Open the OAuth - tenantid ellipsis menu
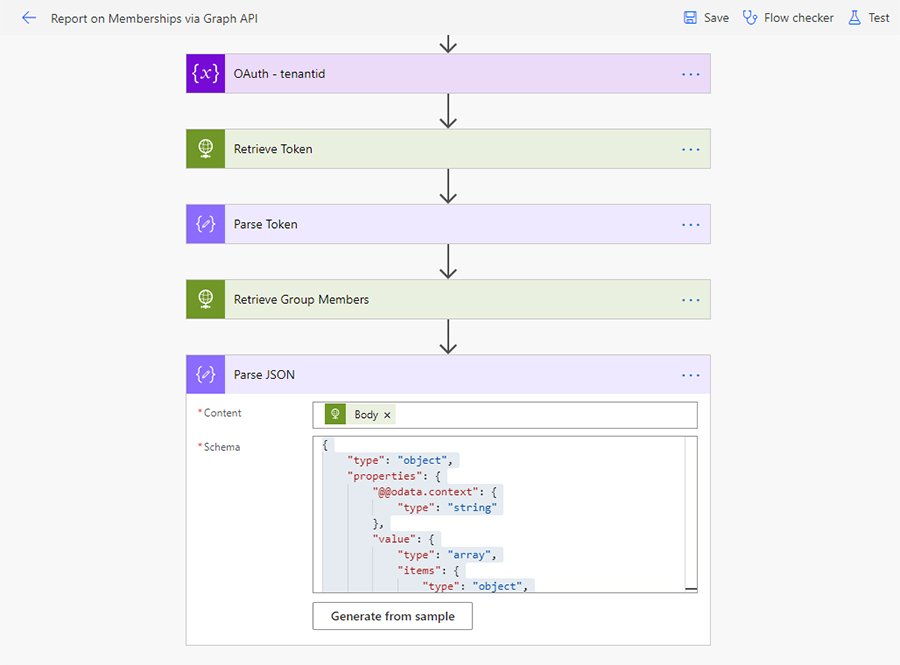This screenshot has width=900, height=665. [x=690, y=74]
